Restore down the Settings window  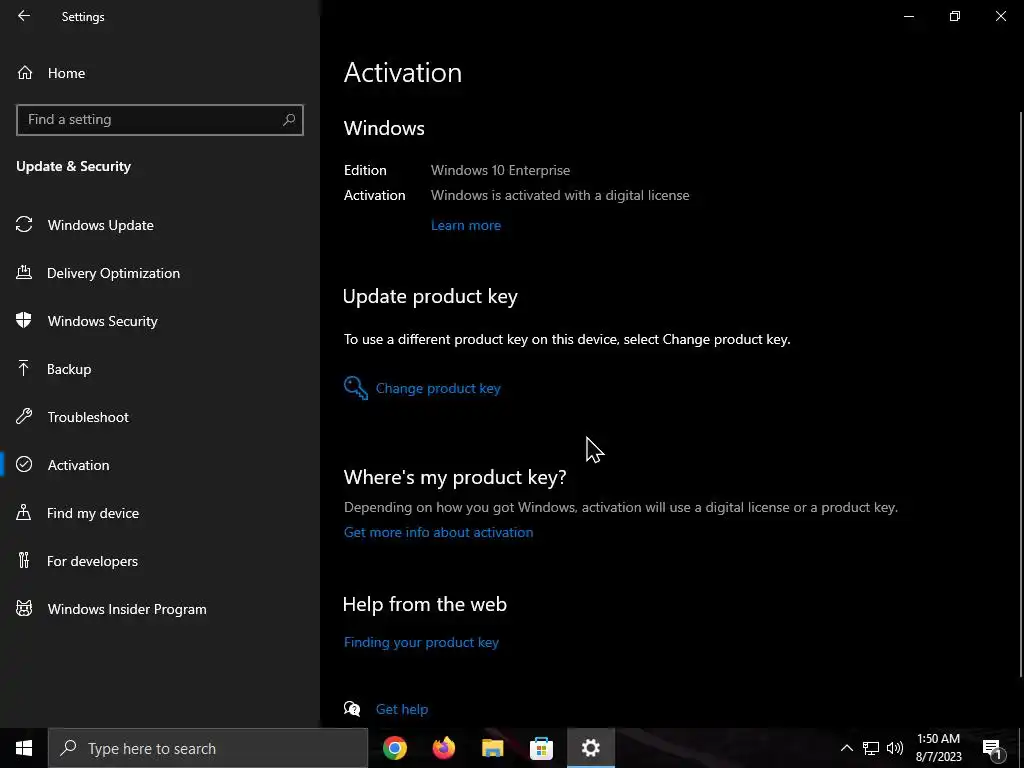pos(955,16)
